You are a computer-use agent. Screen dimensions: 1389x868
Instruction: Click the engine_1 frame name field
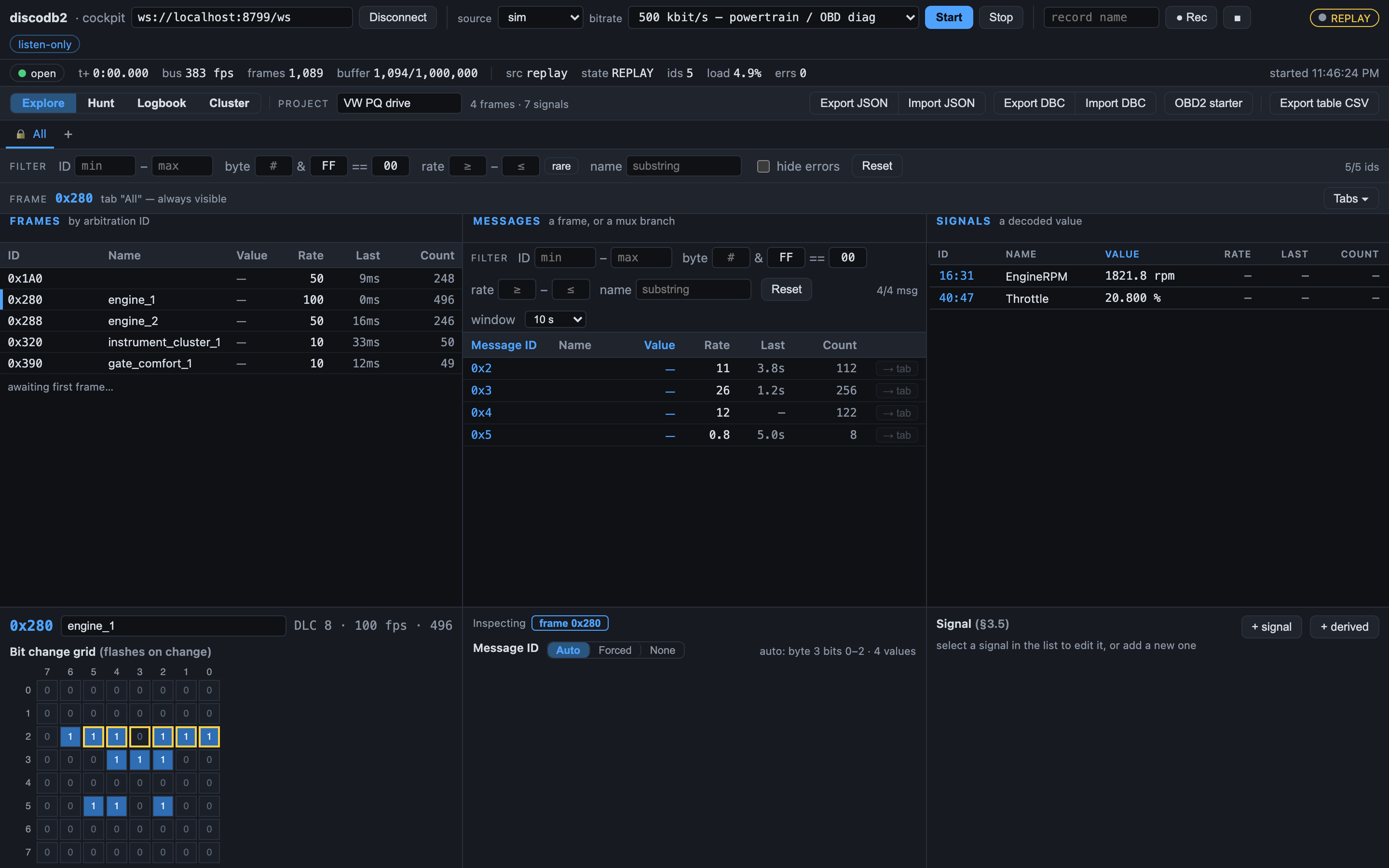pos(173,626)
